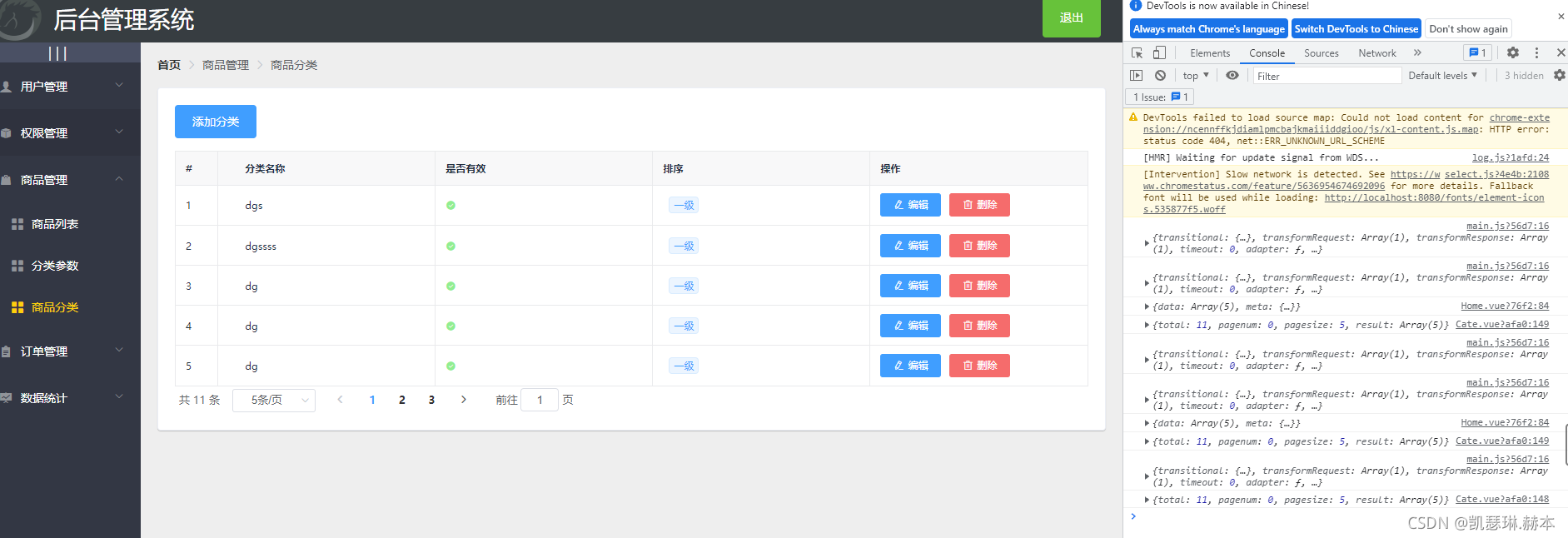
Task: Click the 一级 tag in row dgs
Action: tap(684, 205)
